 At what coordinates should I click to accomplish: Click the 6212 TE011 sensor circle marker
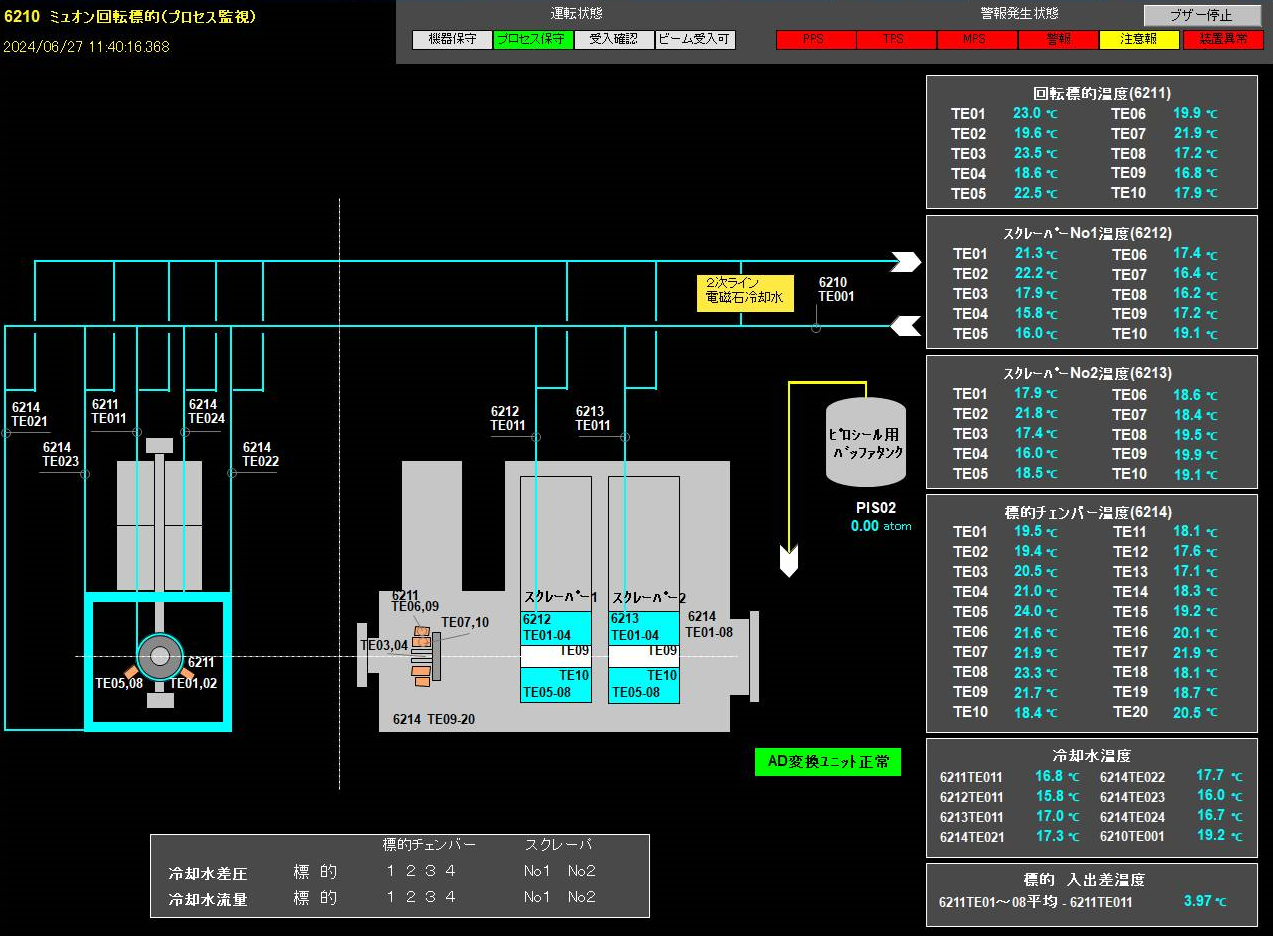click(536, 437)
